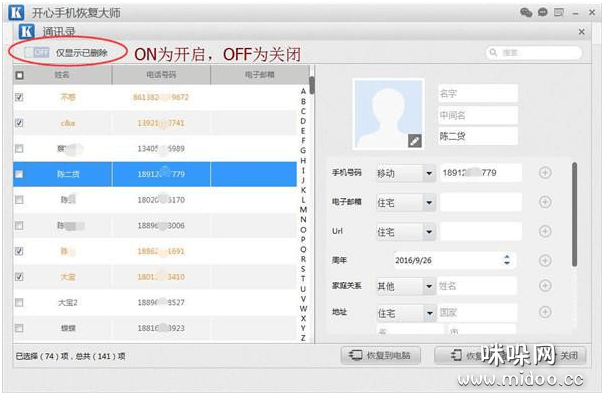Click the mobile number field ending 779
604x395 pixels.
point(481,173)
